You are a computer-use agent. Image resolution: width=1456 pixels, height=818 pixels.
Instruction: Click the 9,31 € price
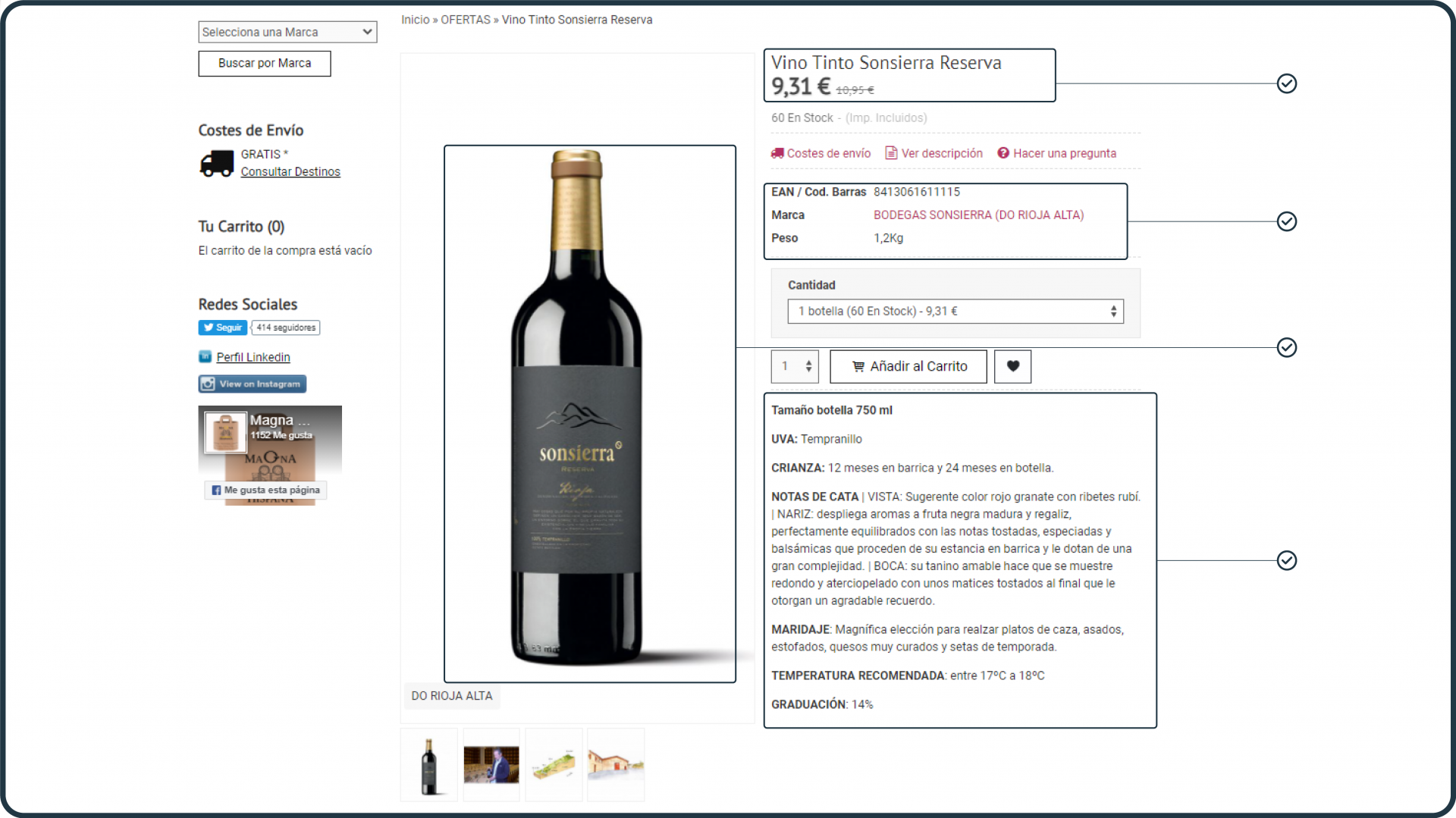[801, 87]
